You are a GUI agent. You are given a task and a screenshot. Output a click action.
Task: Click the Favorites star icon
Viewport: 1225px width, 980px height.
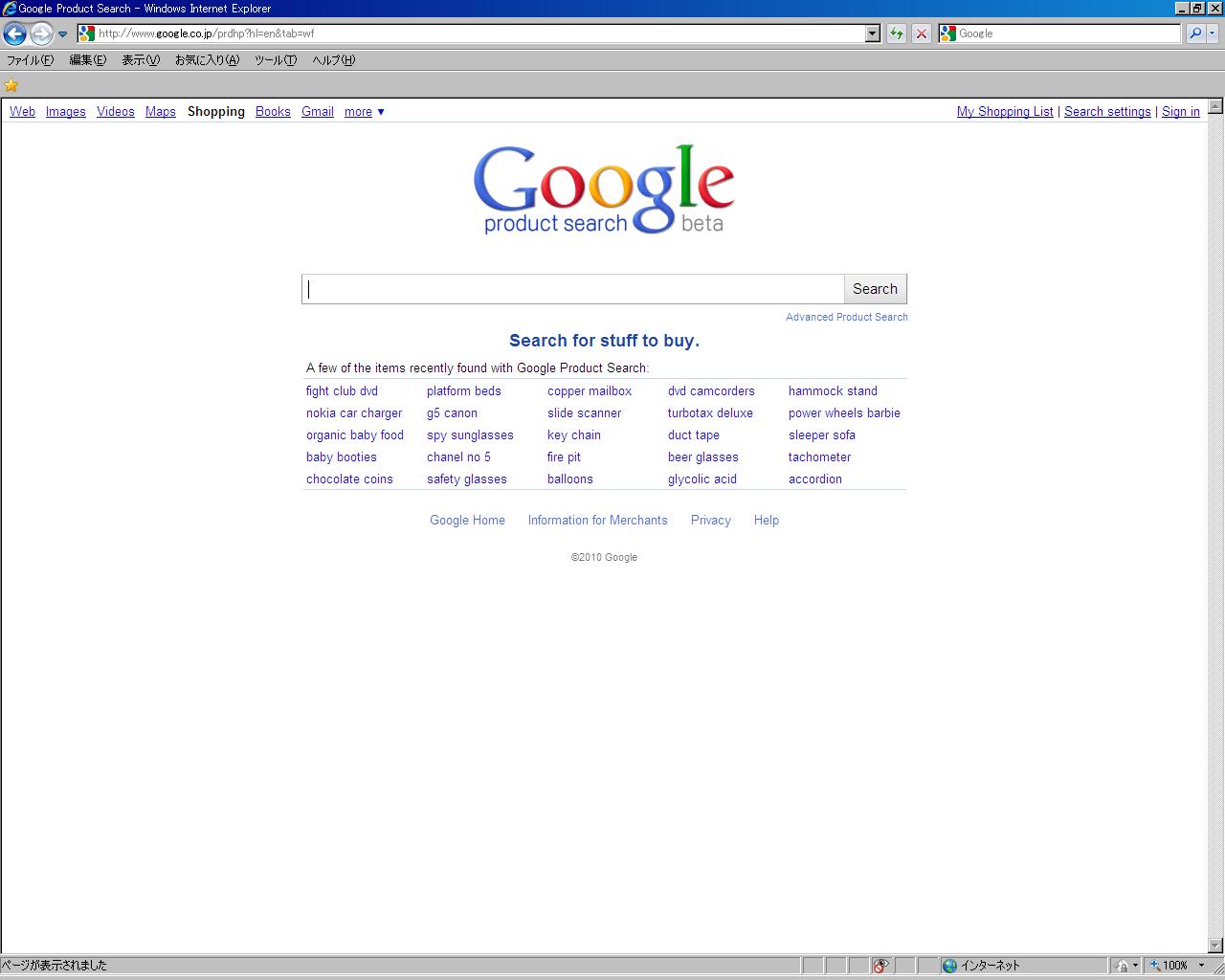(x=11, y=85)
